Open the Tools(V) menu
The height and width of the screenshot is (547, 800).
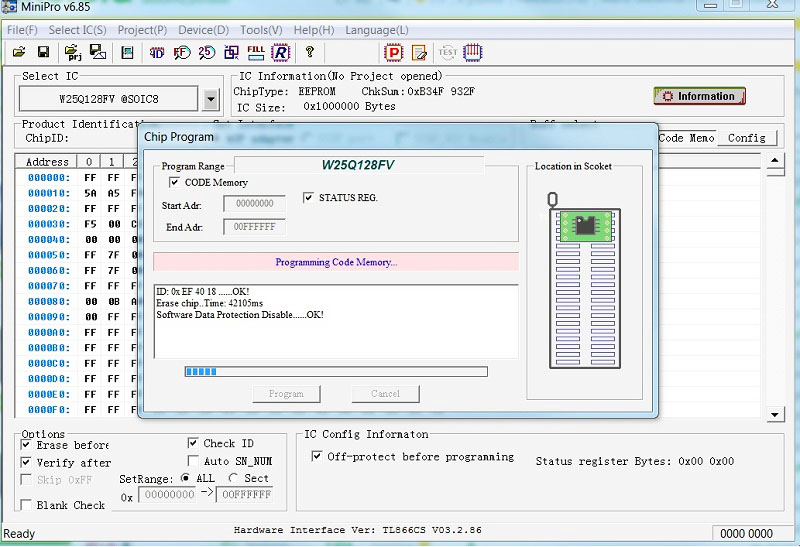coord(261,30)
